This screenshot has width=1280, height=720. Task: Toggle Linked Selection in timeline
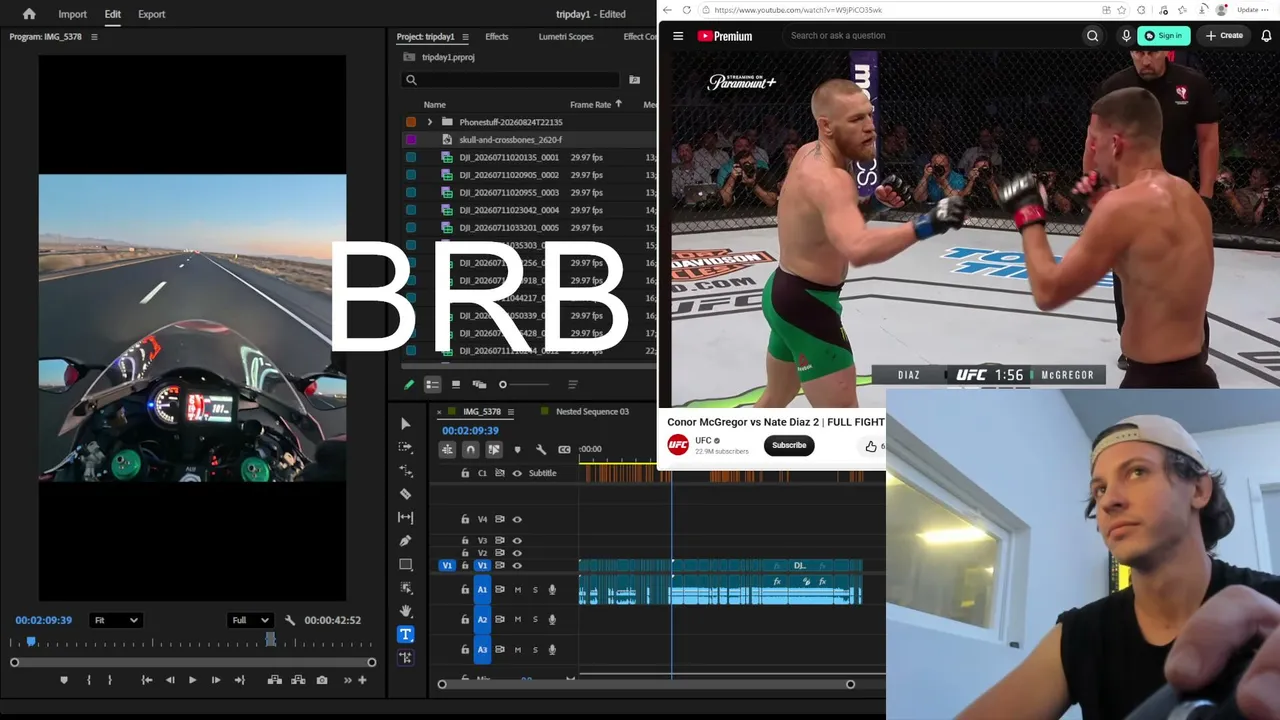point(494,450)
